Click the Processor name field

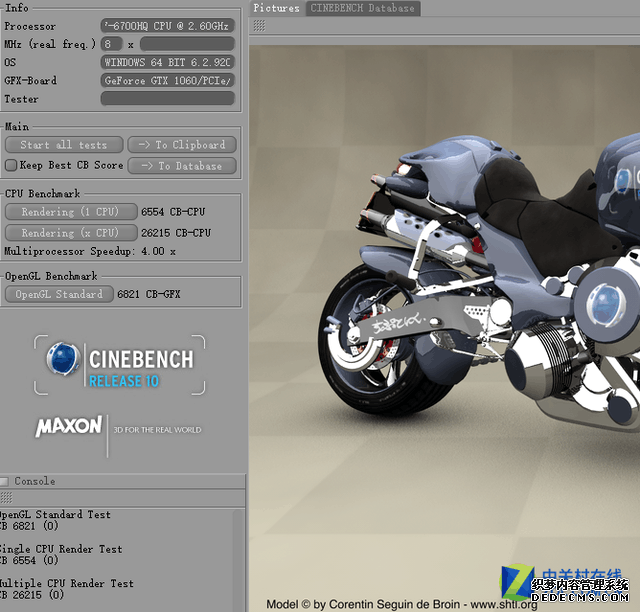pos(168,26)
